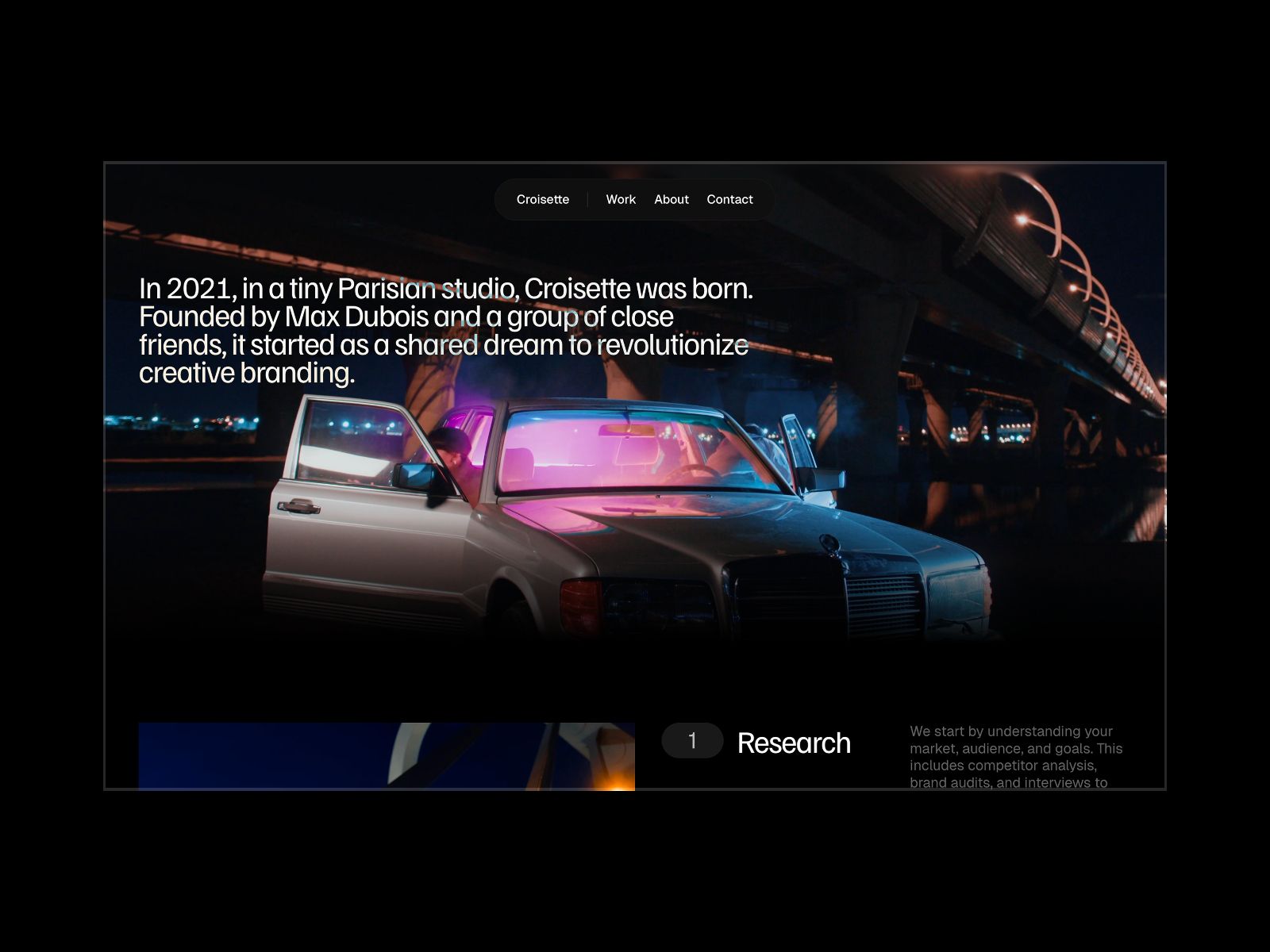This screenshot has width=1270, height=952.
Task: Select the 'We start by understanding your' paragraph
Action: 1016,757
